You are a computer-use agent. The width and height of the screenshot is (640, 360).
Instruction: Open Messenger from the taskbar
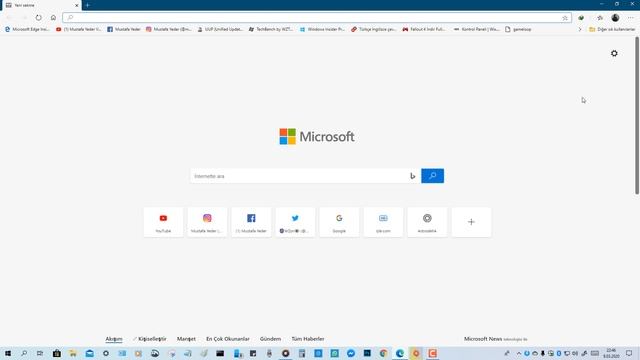[351, 353]
